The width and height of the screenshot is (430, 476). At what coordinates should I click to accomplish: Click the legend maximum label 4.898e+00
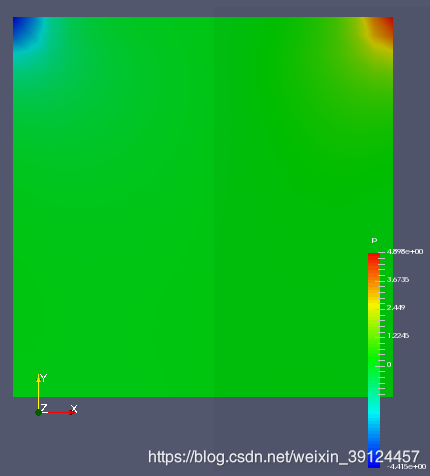pos(405,251)
